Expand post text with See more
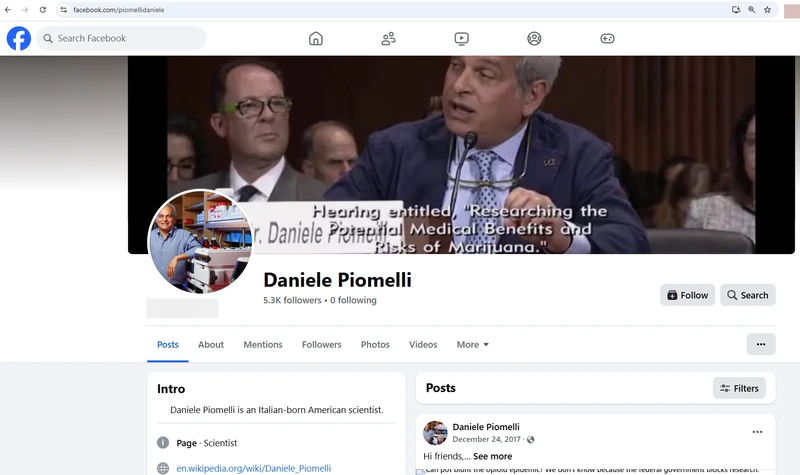Image resolution: width=800 pixels, height=475 pixels. 492,456
